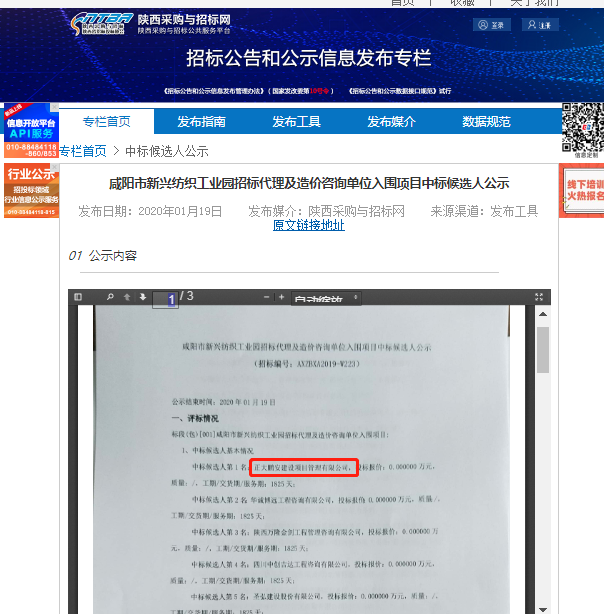Click the 信息开放平台 API服务 banner
This screenshot has width=604, height=614.
[31, 128]
